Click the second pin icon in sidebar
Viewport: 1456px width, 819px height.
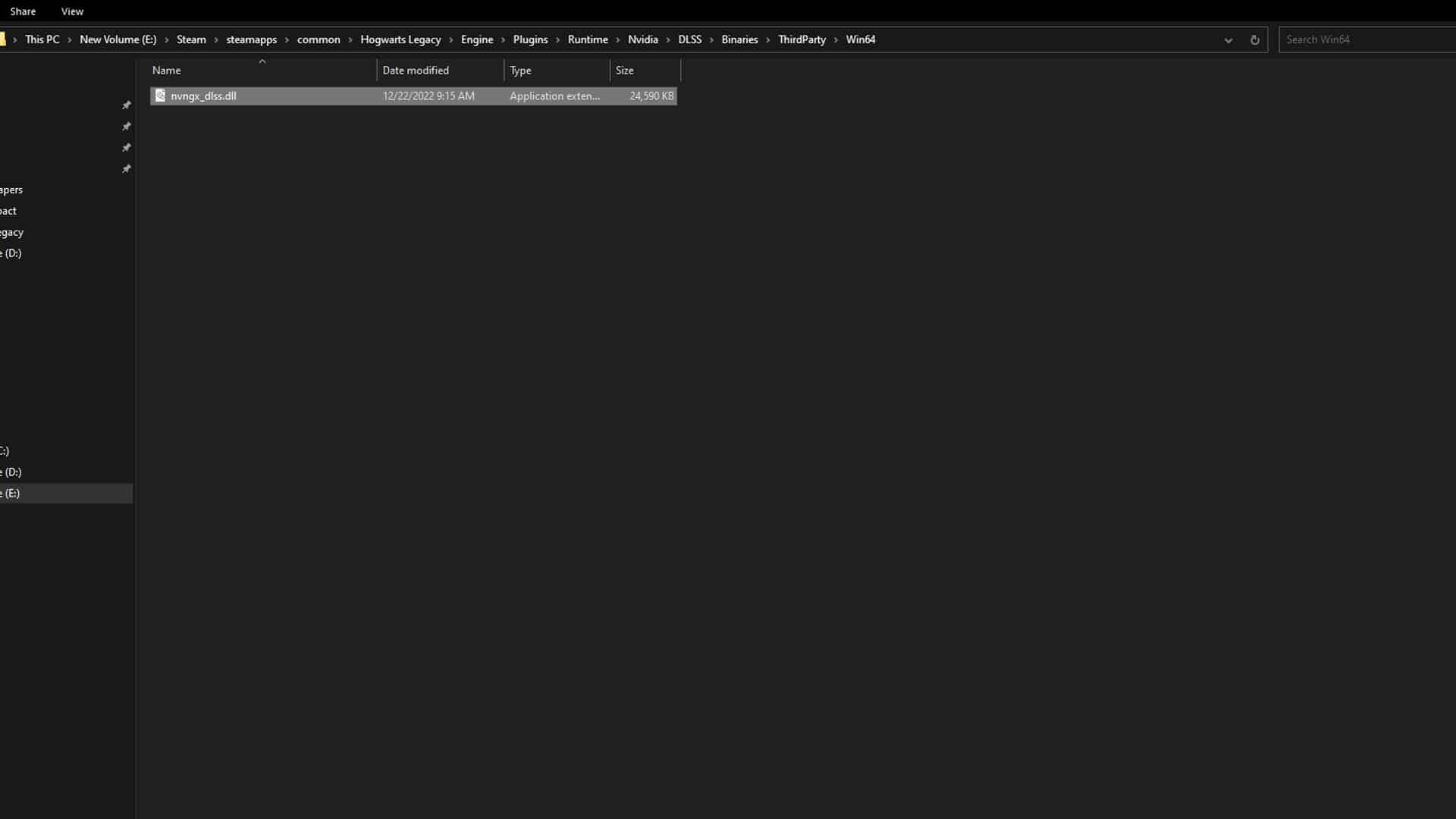pyautogui.click(x=127, y=127)
